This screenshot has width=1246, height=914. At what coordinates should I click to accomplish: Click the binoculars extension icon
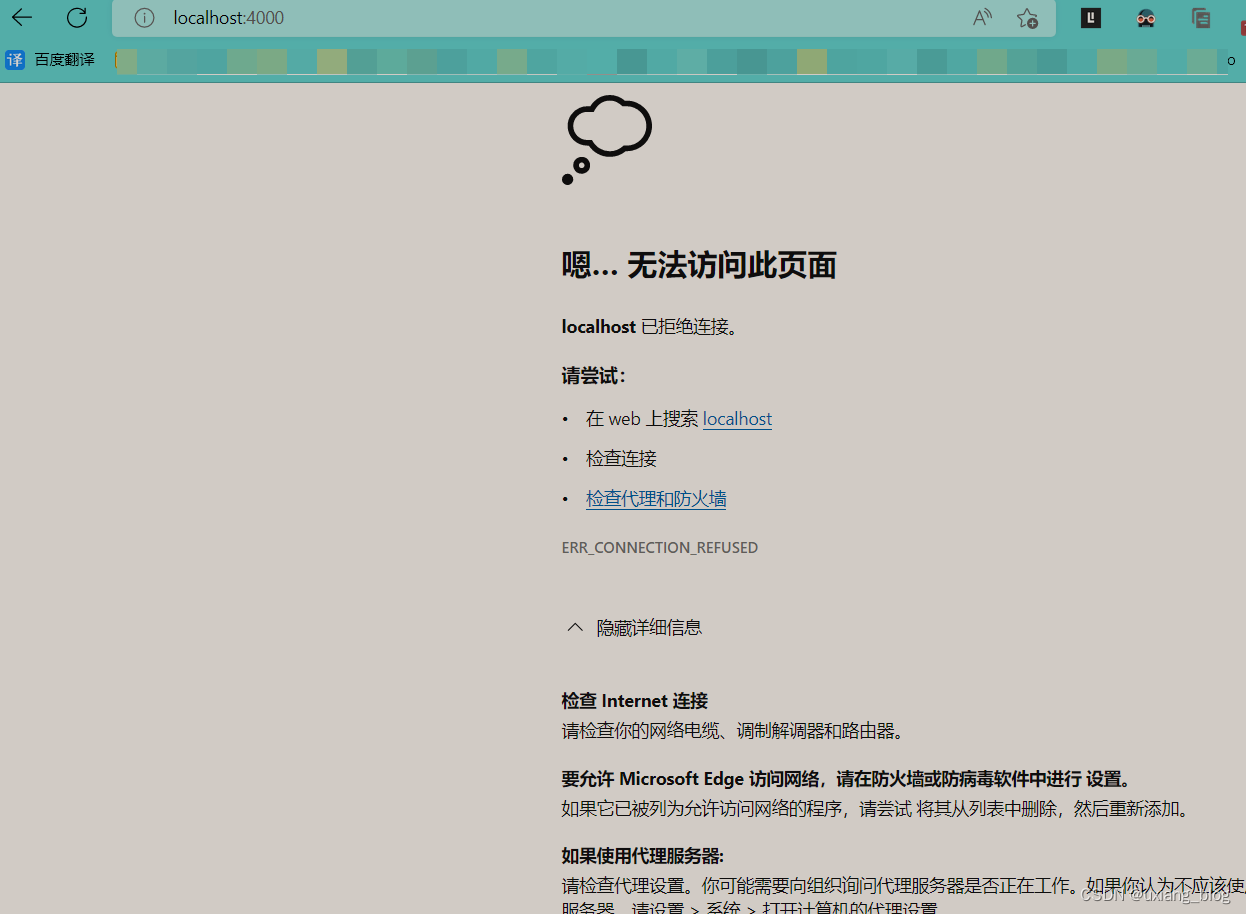click(x=1145, y=18)
